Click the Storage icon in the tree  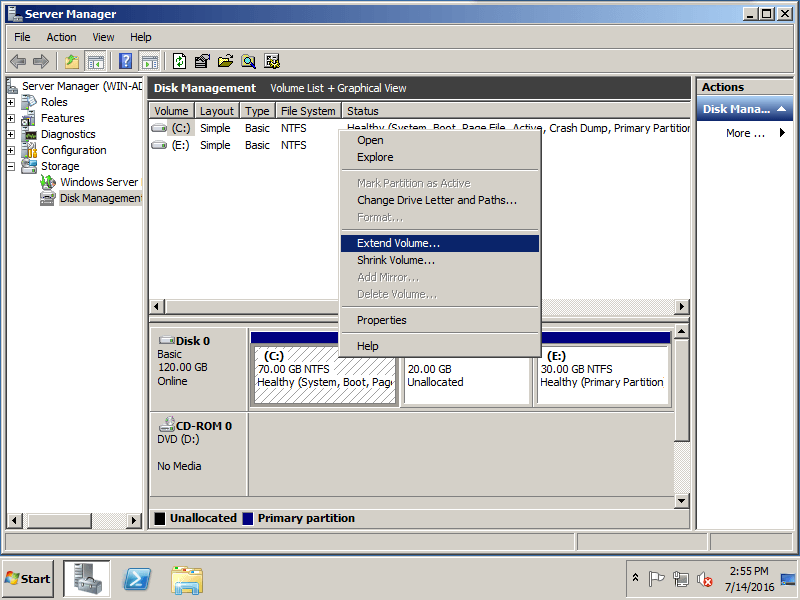tap(29, 166)
